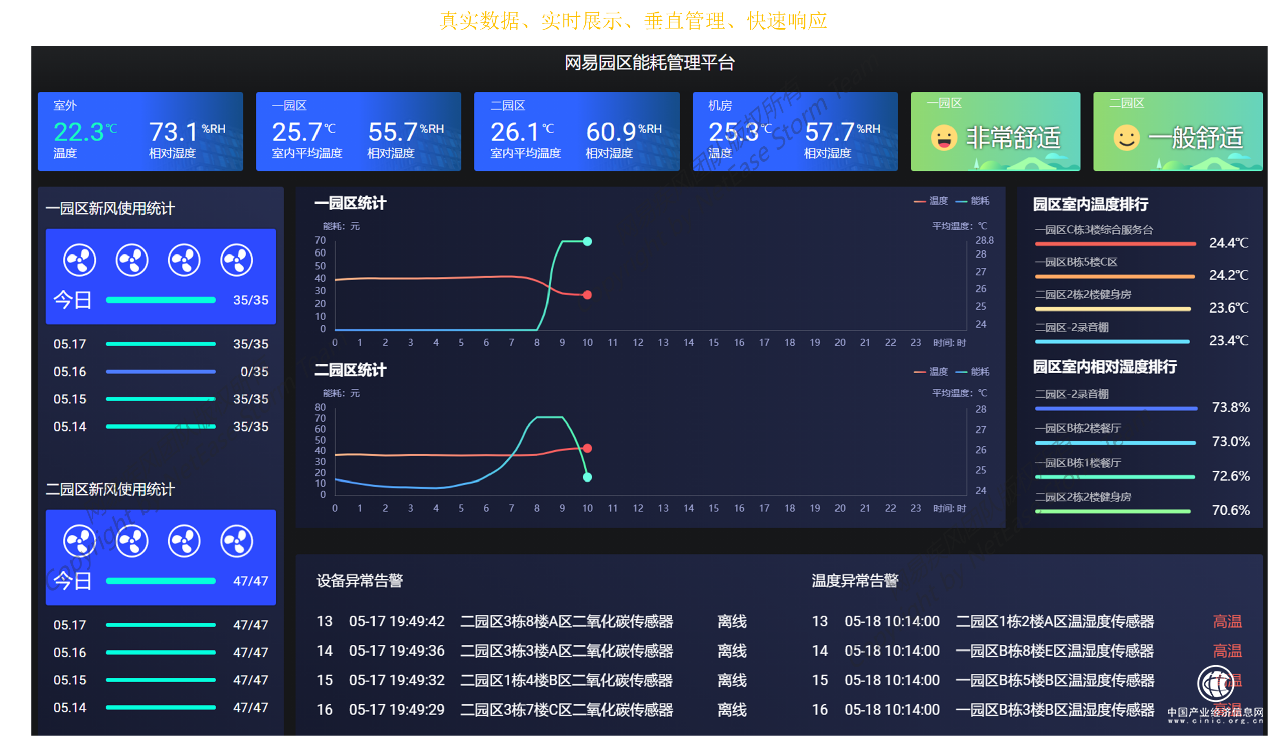Click second fan icon in 二园区新风使用统计
Screen dimensions: 1268x736
[x=132, y=541]
